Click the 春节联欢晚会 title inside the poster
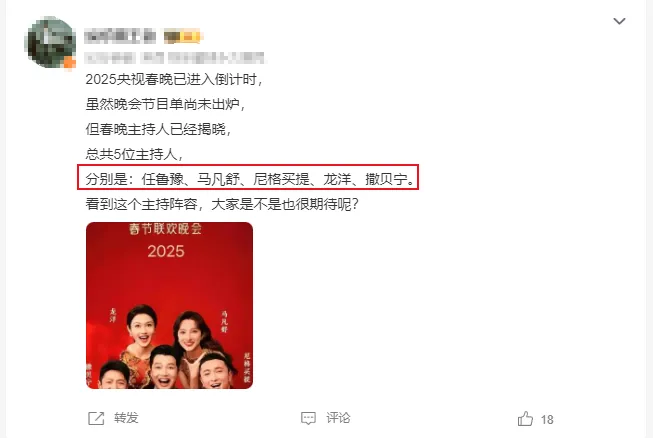 coord(165,229)
